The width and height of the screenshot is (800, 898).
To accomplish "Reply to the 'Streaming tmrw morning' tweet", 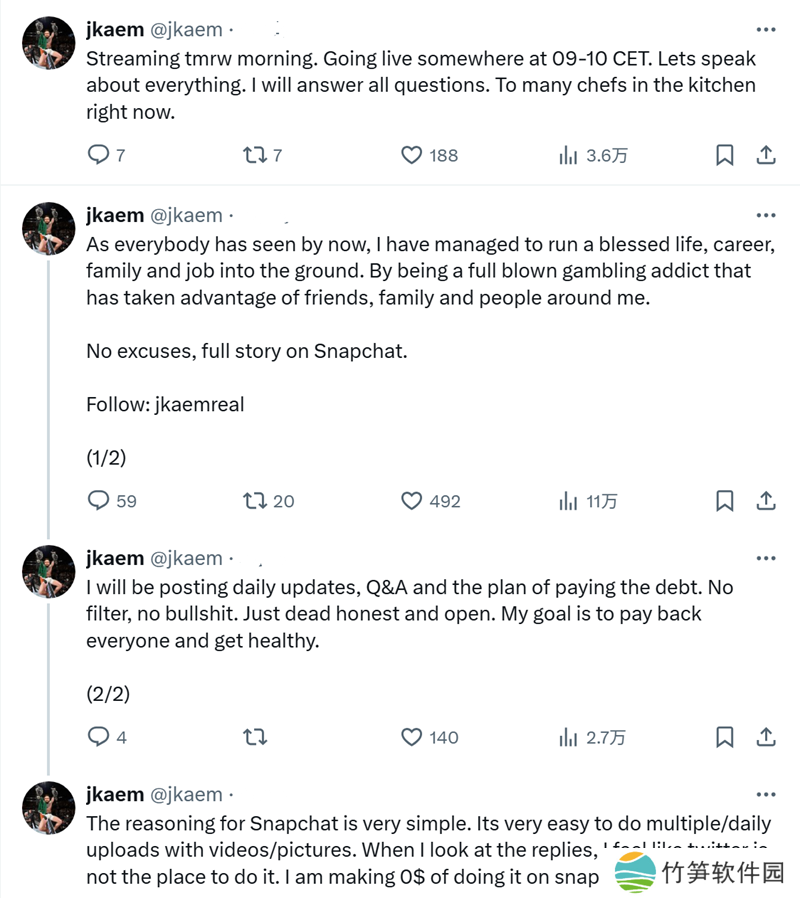I will [x=99, y=155].
